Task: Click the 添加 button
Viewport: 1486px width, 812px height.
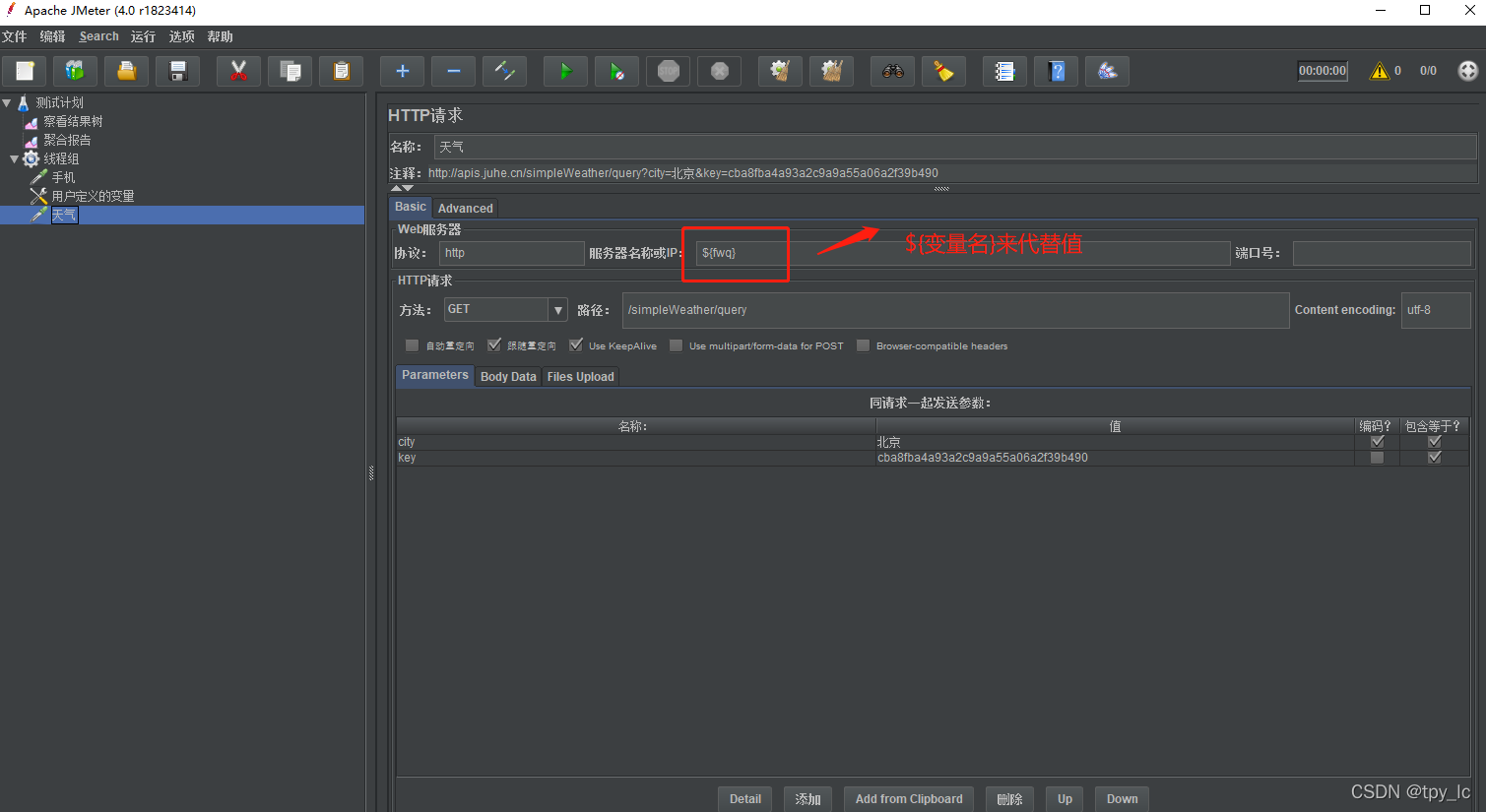Action: tap(808, 799)
